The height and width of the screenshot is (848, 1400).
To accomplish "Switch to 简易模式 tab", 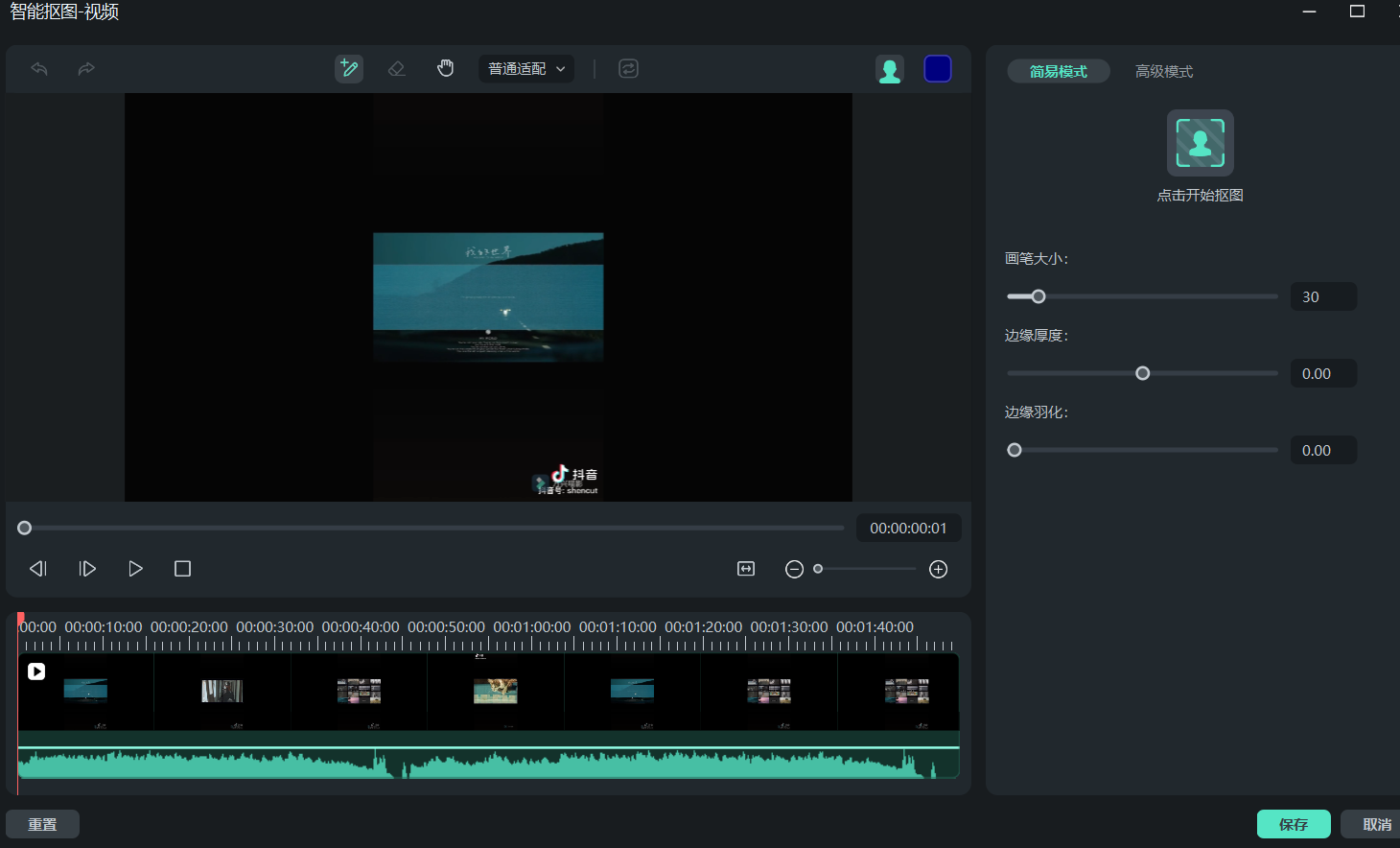I will (x=1058, y=72).
